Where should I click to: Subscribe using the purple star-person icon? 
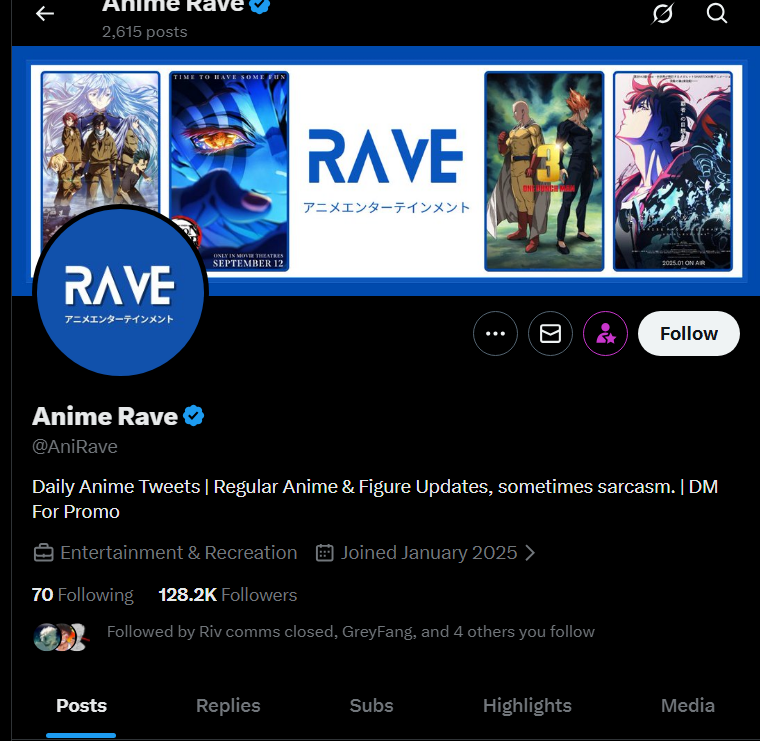coord(605,333)
